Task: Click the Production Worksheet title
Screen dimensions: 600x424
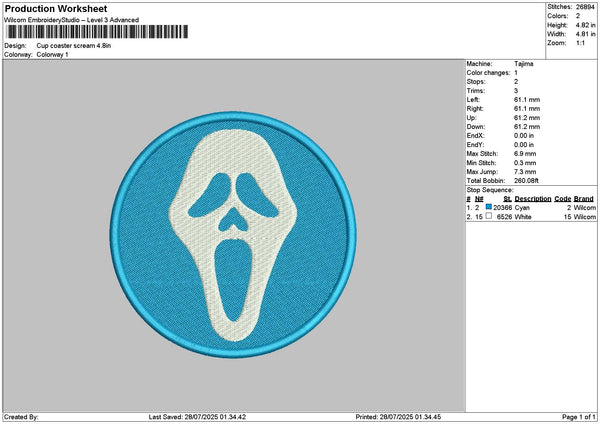Action: 50,7
